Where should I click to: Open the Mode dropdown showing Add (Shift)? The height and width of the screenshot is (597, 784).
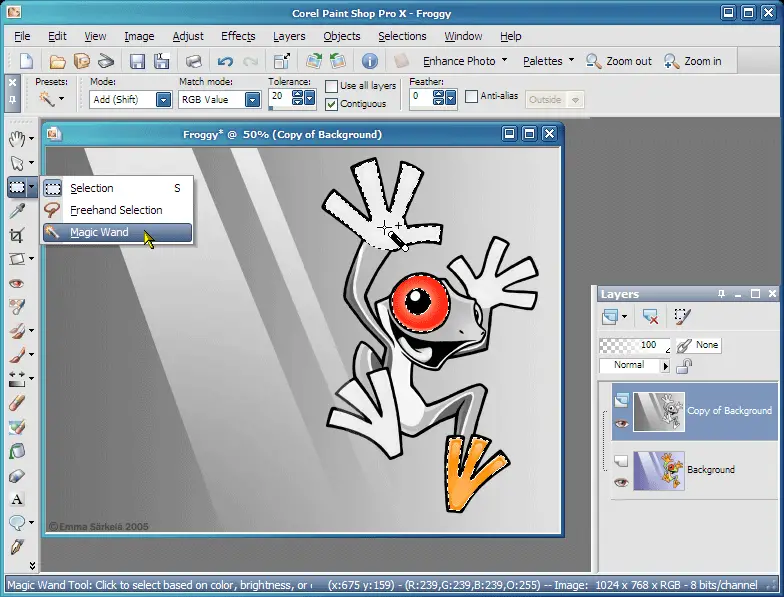click(x=162, y=100)
